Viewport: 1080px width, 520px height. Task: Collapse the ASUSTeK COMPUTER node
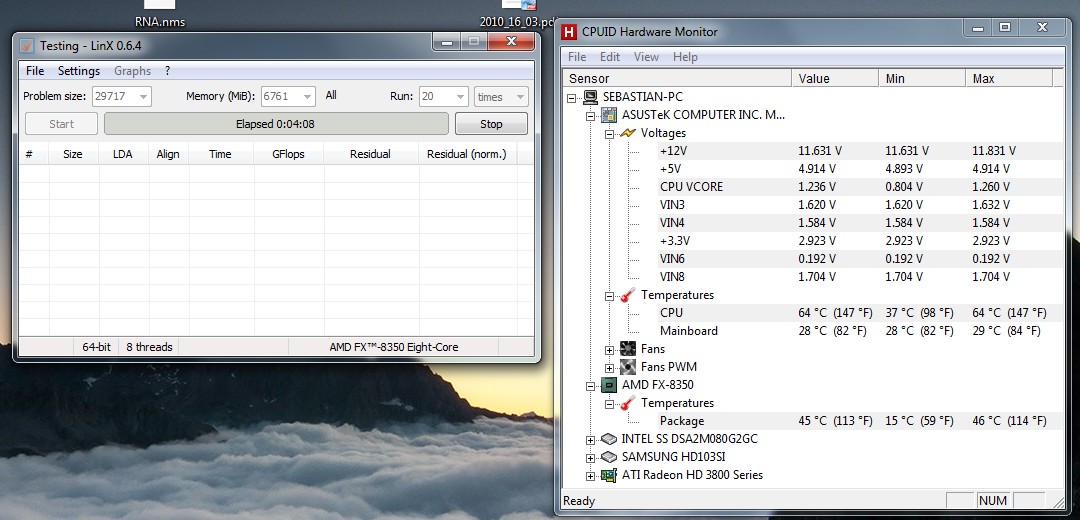point(590,116)
